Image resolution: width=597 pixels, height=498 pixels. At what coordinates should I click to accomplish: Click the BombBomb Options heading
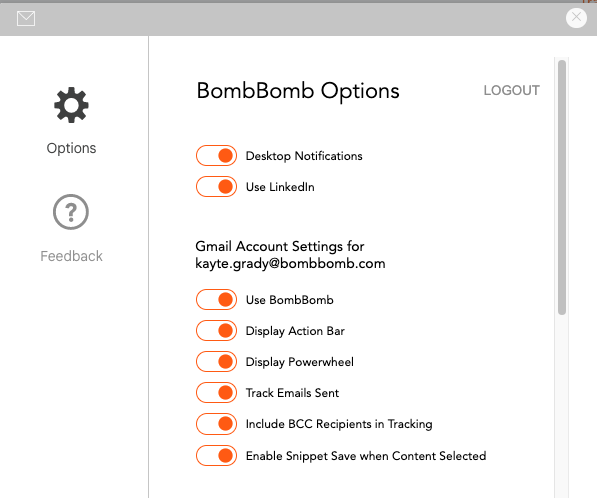click(x=298, y=91)
